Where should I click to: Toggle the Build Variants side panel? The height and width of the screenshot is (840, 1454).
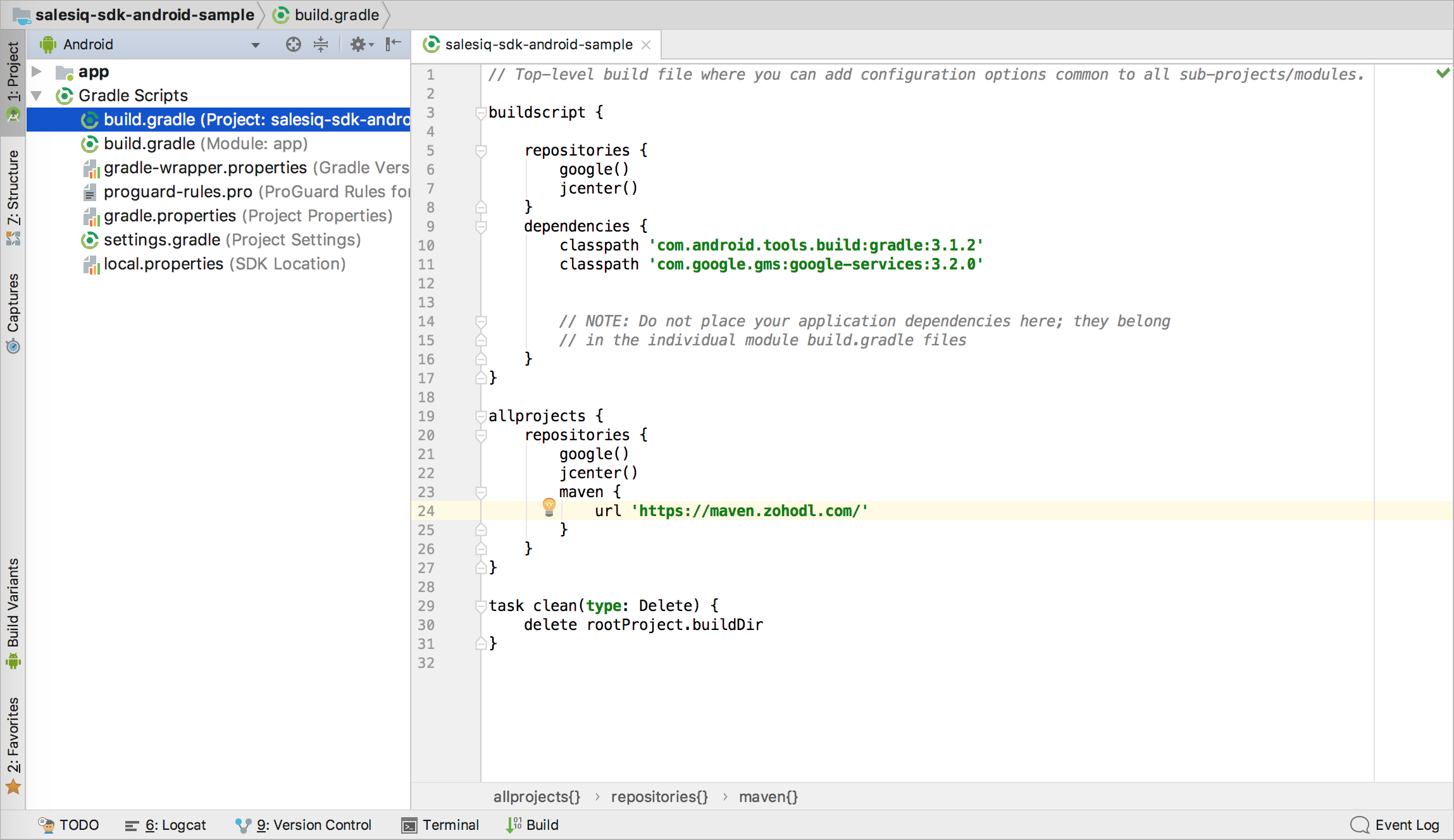tap(13, 603)
